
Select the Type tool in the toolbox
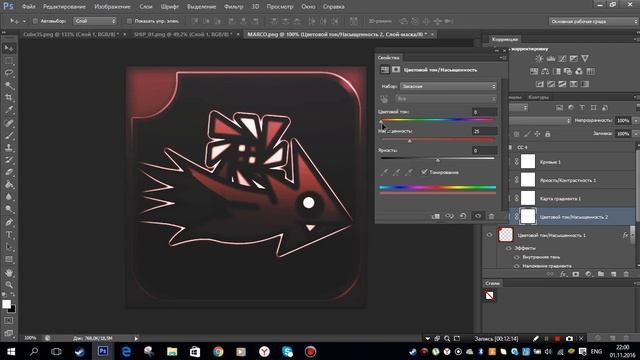[x=9, y=235]
